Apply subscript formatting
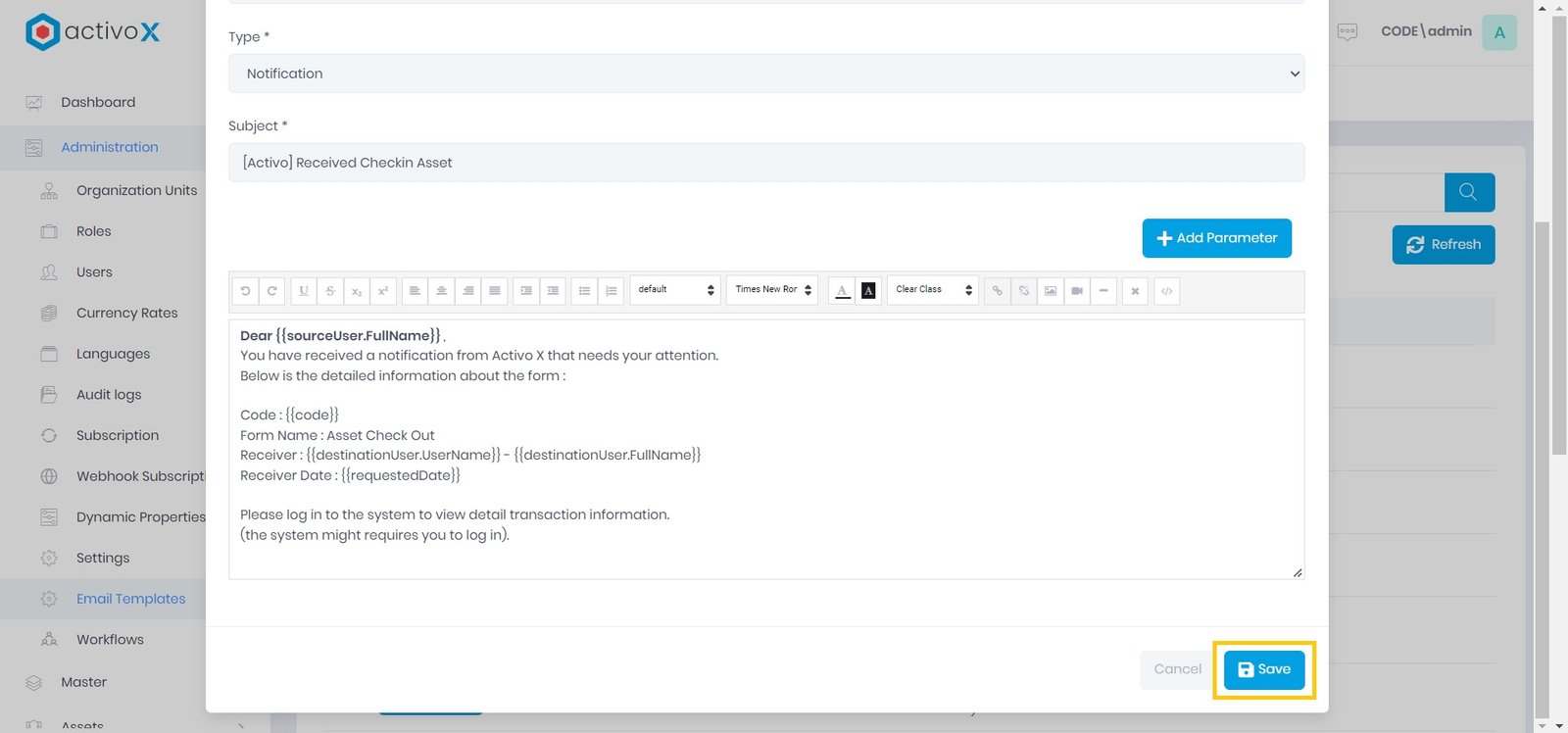Screen dimensions: 1568x733 point(357,291)
